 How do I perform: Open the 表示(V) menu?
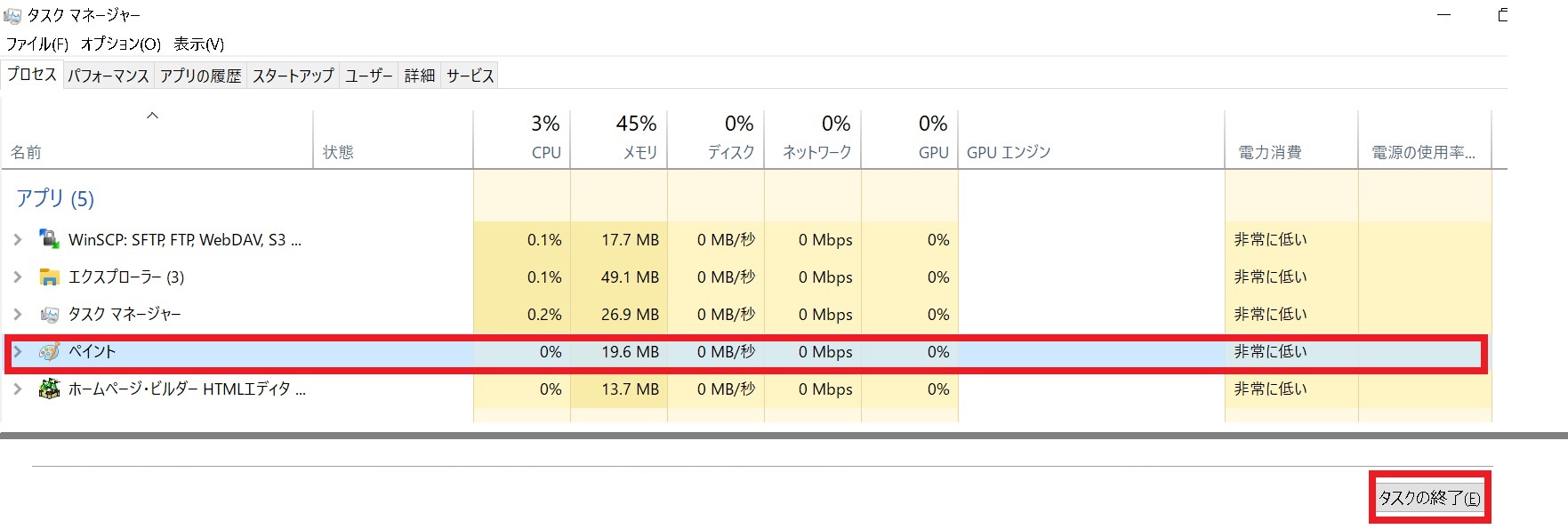point(198,44)
